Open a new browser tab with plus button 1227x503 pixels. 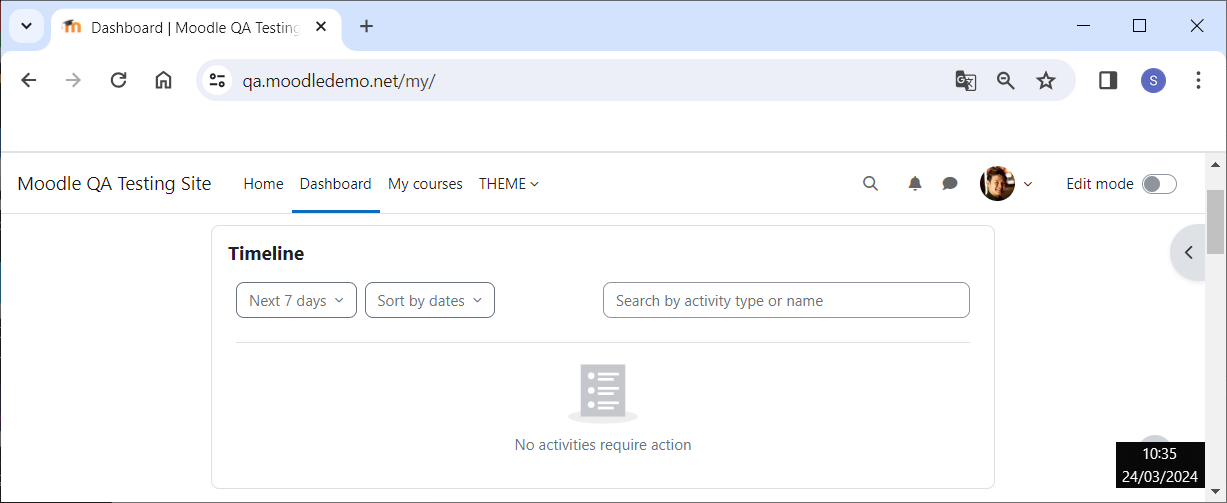coord(366,27)
